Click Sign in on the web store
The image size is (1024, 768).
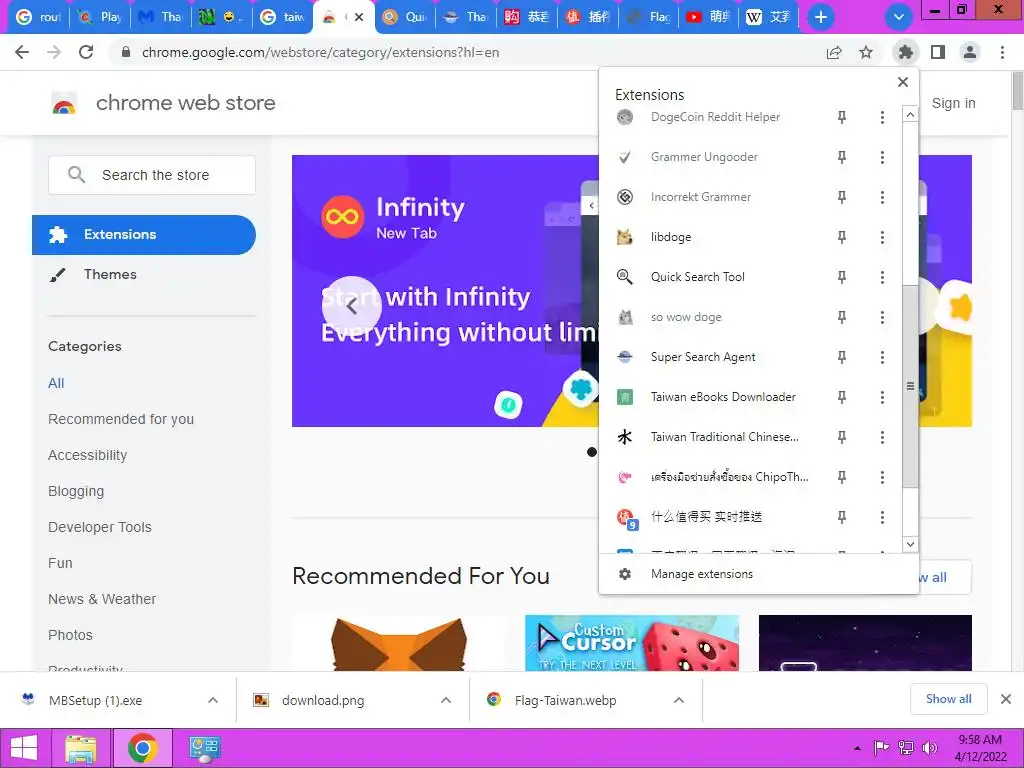(x=953, y=103)
